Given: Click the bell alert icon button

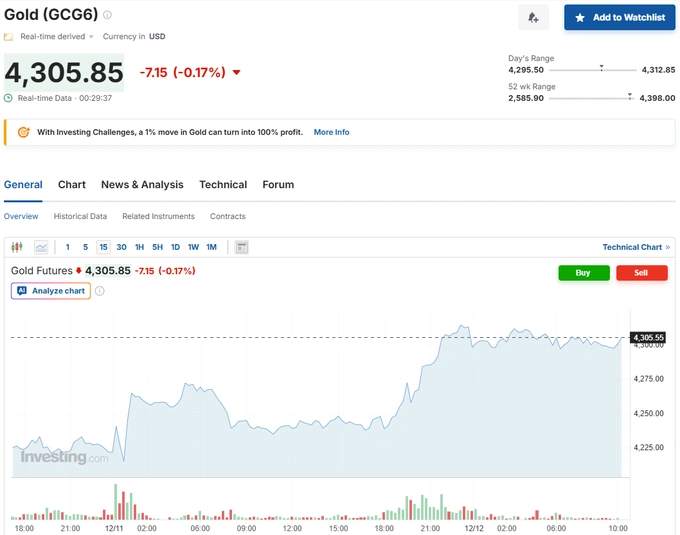Looking at the screenshot, I should click(533, 17).
